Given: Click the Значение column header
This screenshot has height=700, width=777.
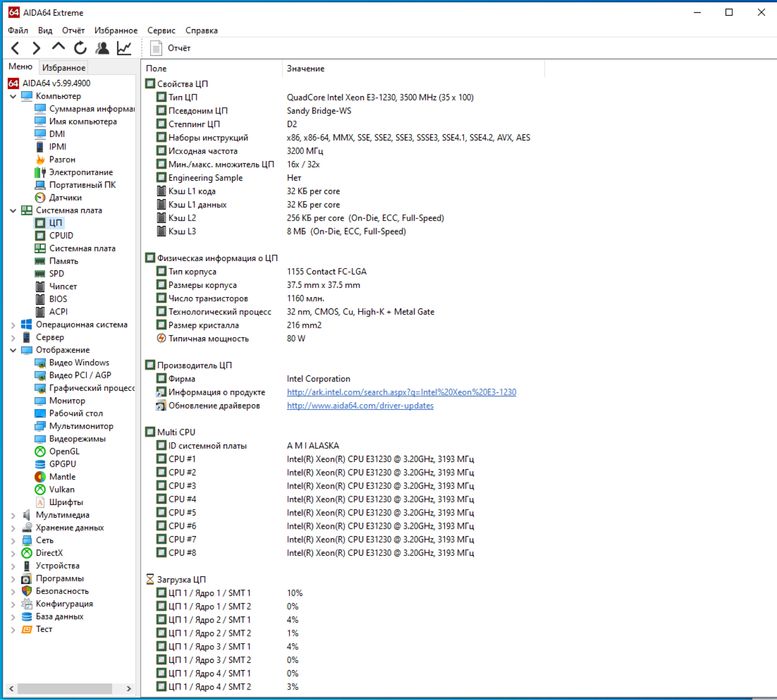Looking at the screenshot, I should click(x=305, y=68).
